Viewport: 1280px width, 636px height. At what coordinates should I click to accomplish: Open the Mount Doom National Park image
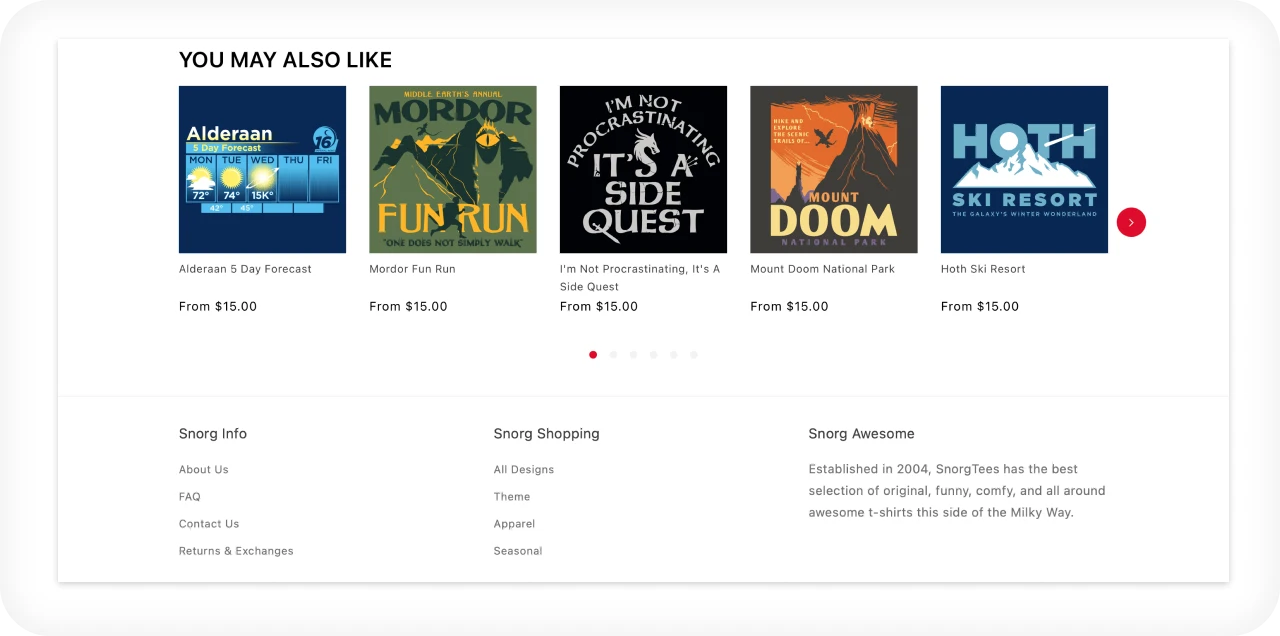point(834,169)
